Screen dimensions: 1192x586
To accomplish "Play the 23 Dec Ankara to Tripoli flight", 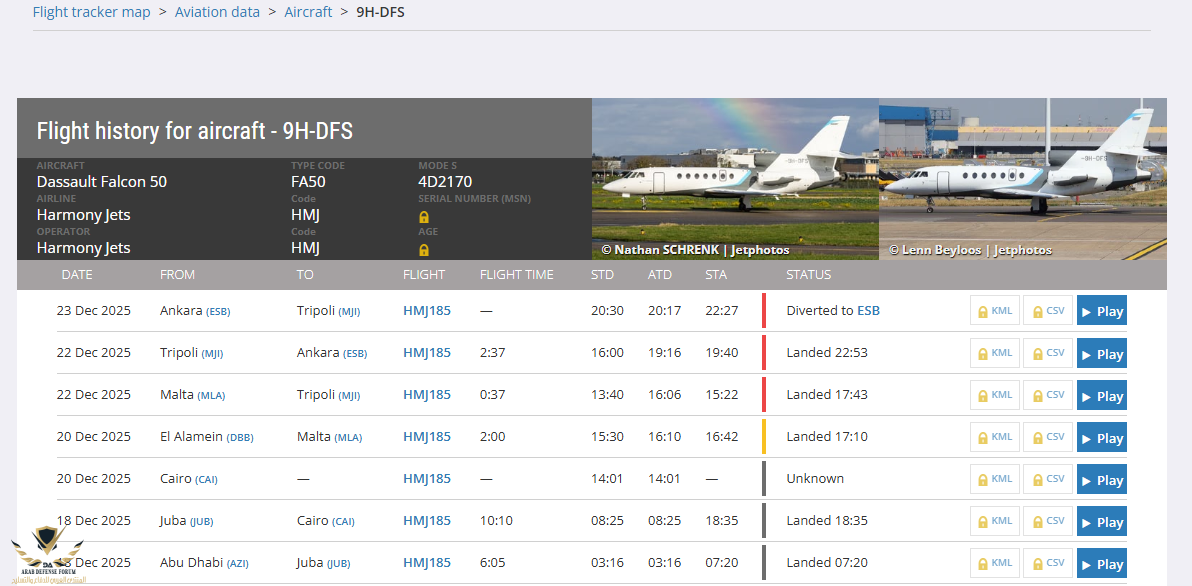I will coord(1101,311).
